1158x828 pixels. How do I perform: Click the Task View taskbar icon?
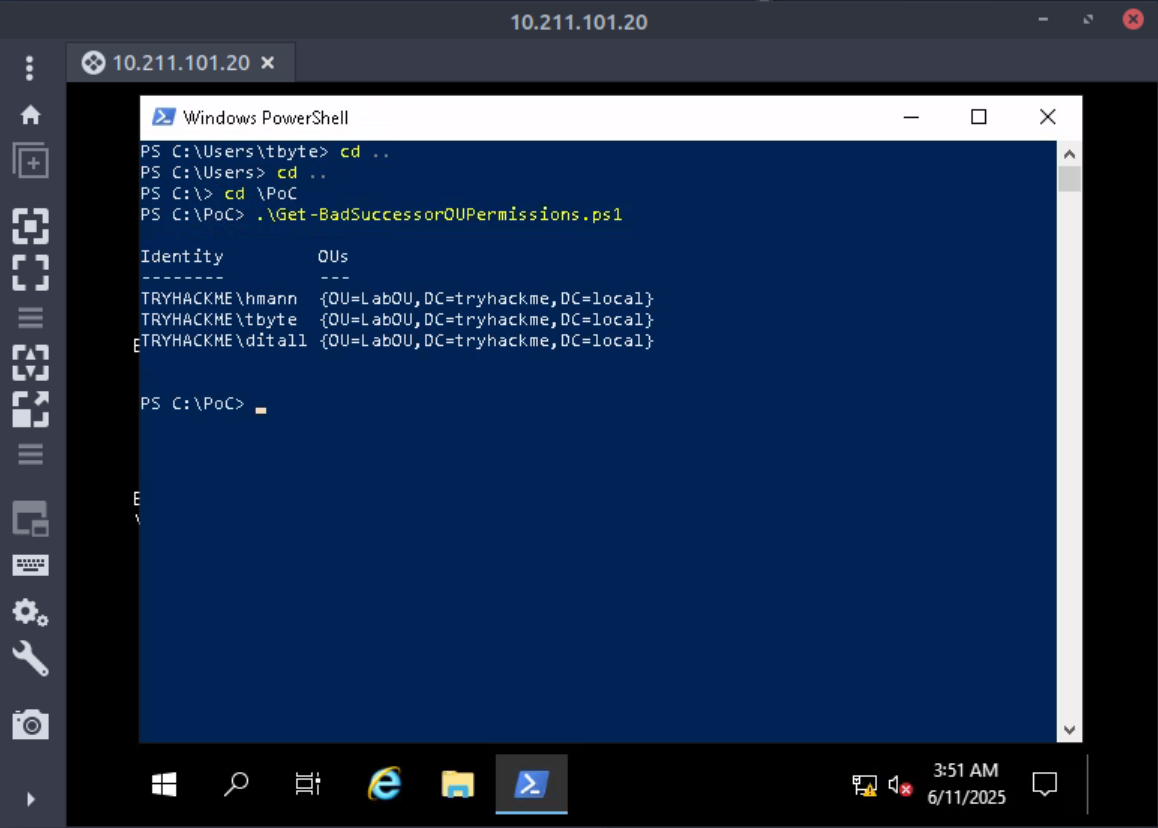coord(308,784)
